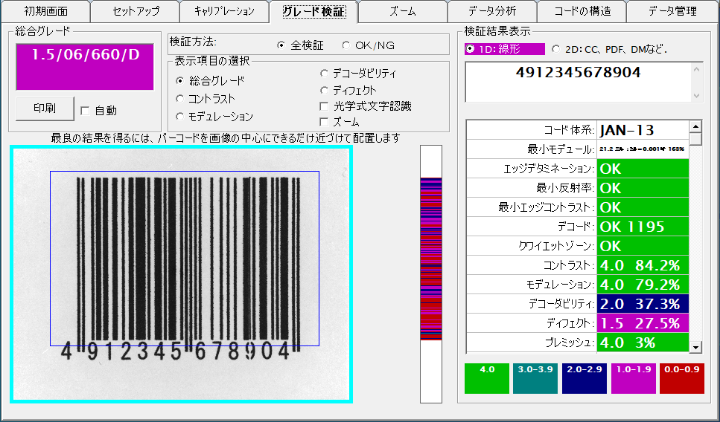Choose モデュレーション display item
The image size is (720, 422).
pyautogui.click(x=180, y=117)
